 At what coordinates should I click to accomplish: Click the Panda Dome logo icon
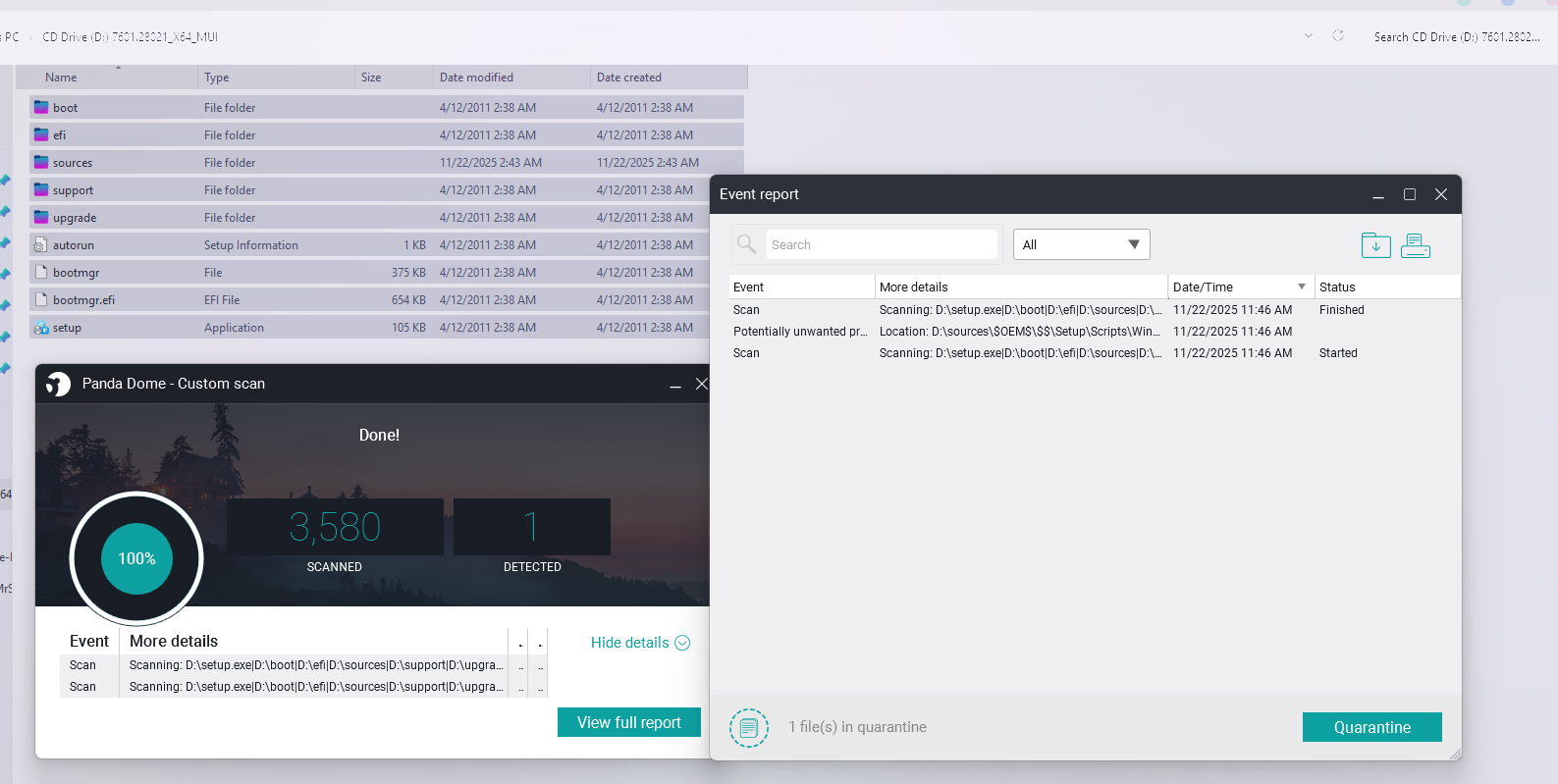[58, 384]
